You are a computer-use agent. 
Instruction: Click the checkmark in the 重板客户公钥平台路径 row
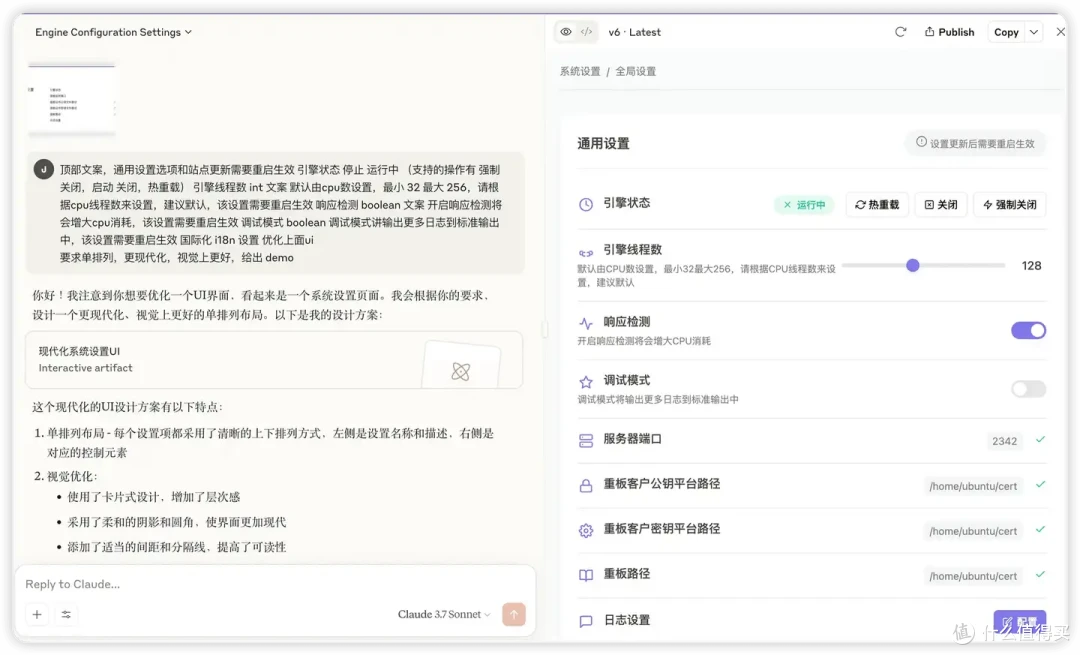[x=1040, y=484]
